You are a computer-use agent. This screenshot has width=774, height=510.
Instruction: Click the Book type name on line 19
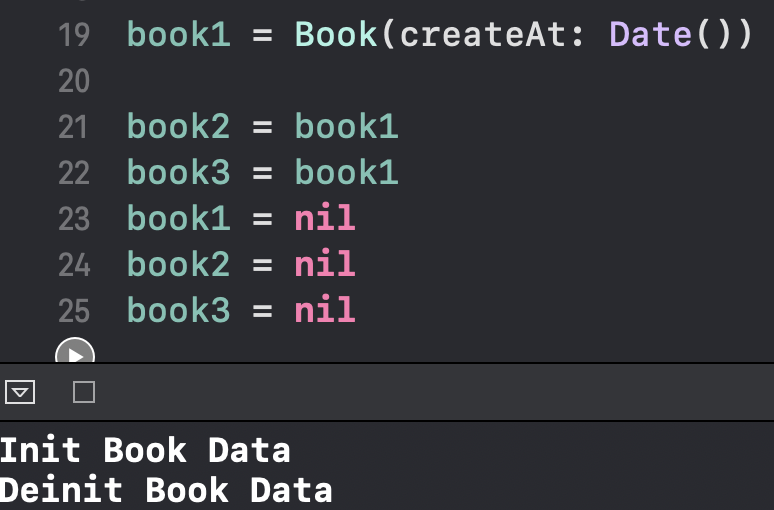336,35
